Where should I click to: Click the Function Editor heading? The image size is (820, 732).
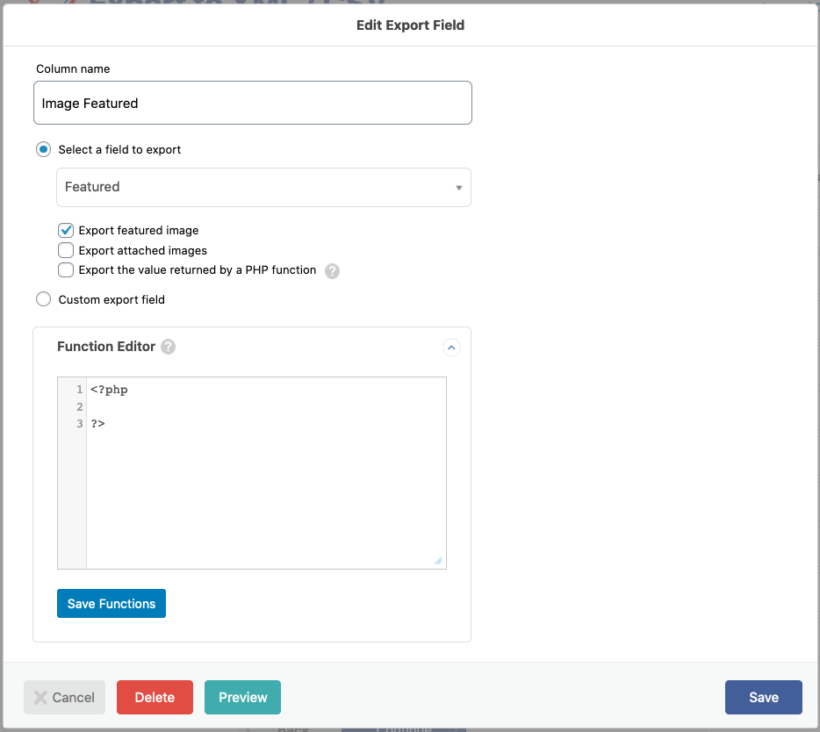click(x=106, y=347)
